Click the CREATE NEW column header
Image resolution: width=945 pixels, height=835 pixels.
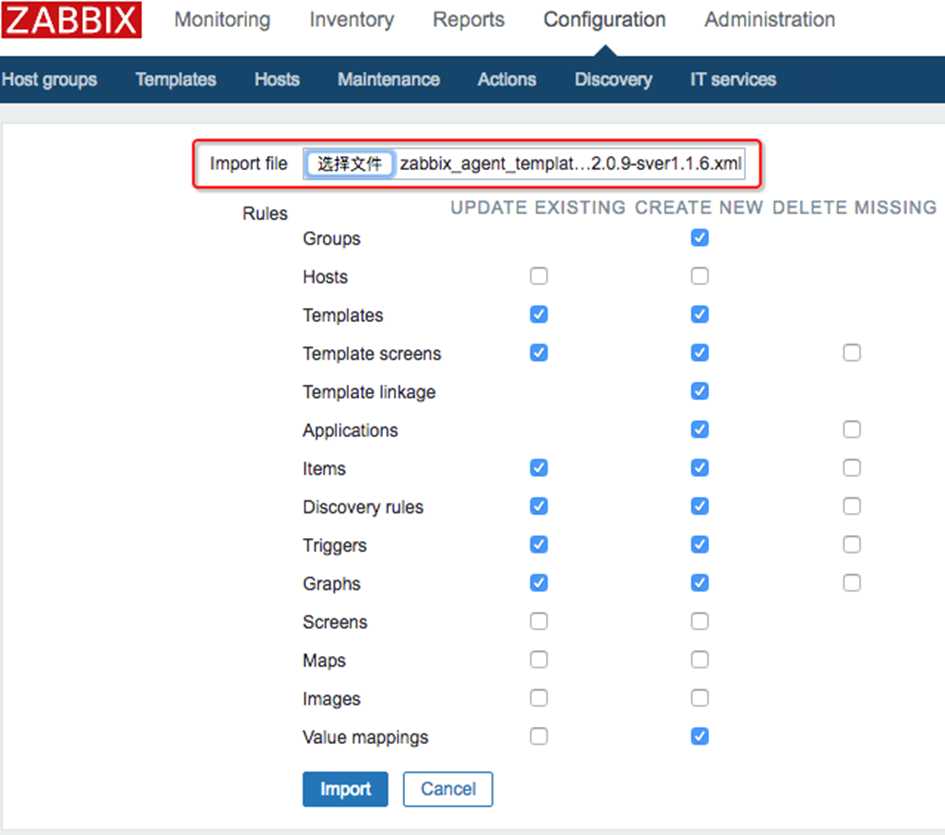pos(699,207)
